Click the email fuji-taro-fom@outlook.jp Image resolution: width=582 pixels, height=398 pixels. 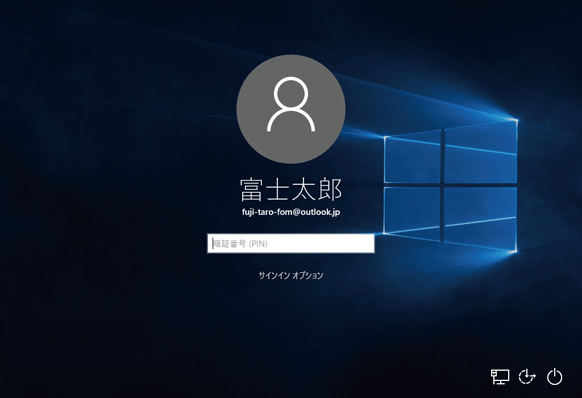pos(291,212)
